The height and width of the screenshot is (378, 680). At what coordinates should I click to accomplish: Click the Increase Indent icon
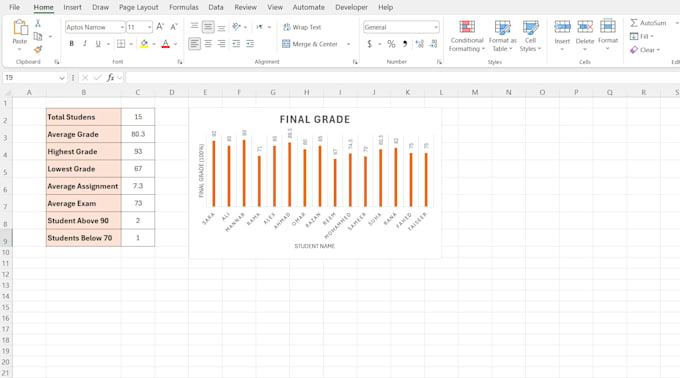(250, 43)
